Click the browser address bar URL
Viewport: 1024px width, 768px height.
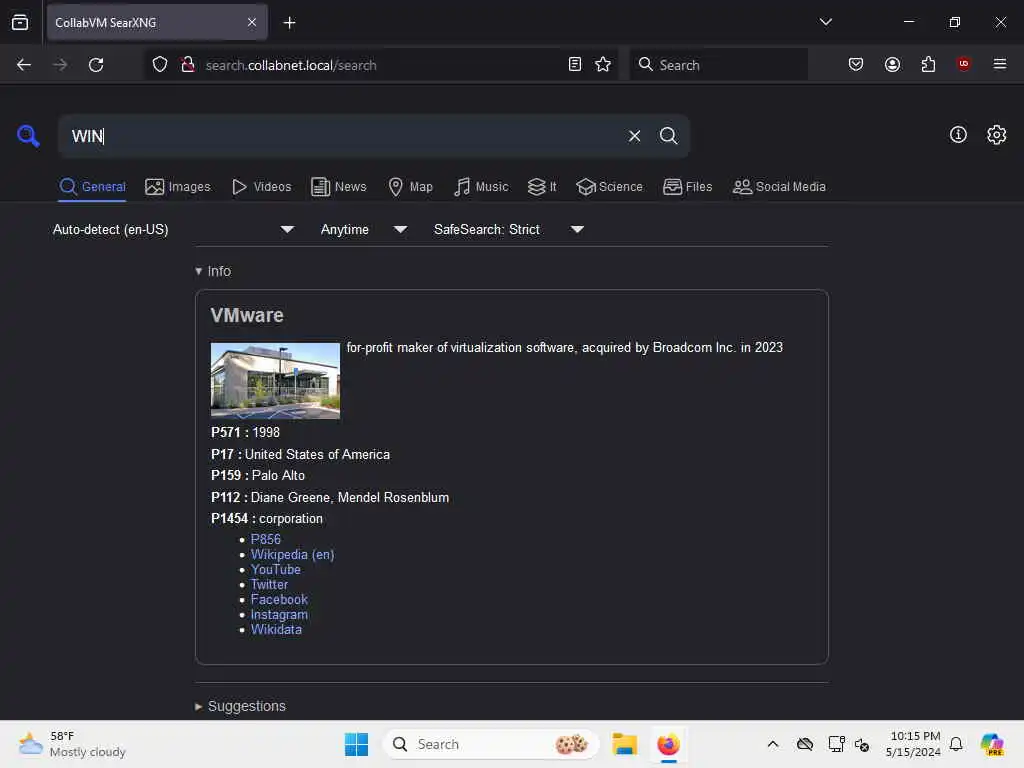click(291, 65)
